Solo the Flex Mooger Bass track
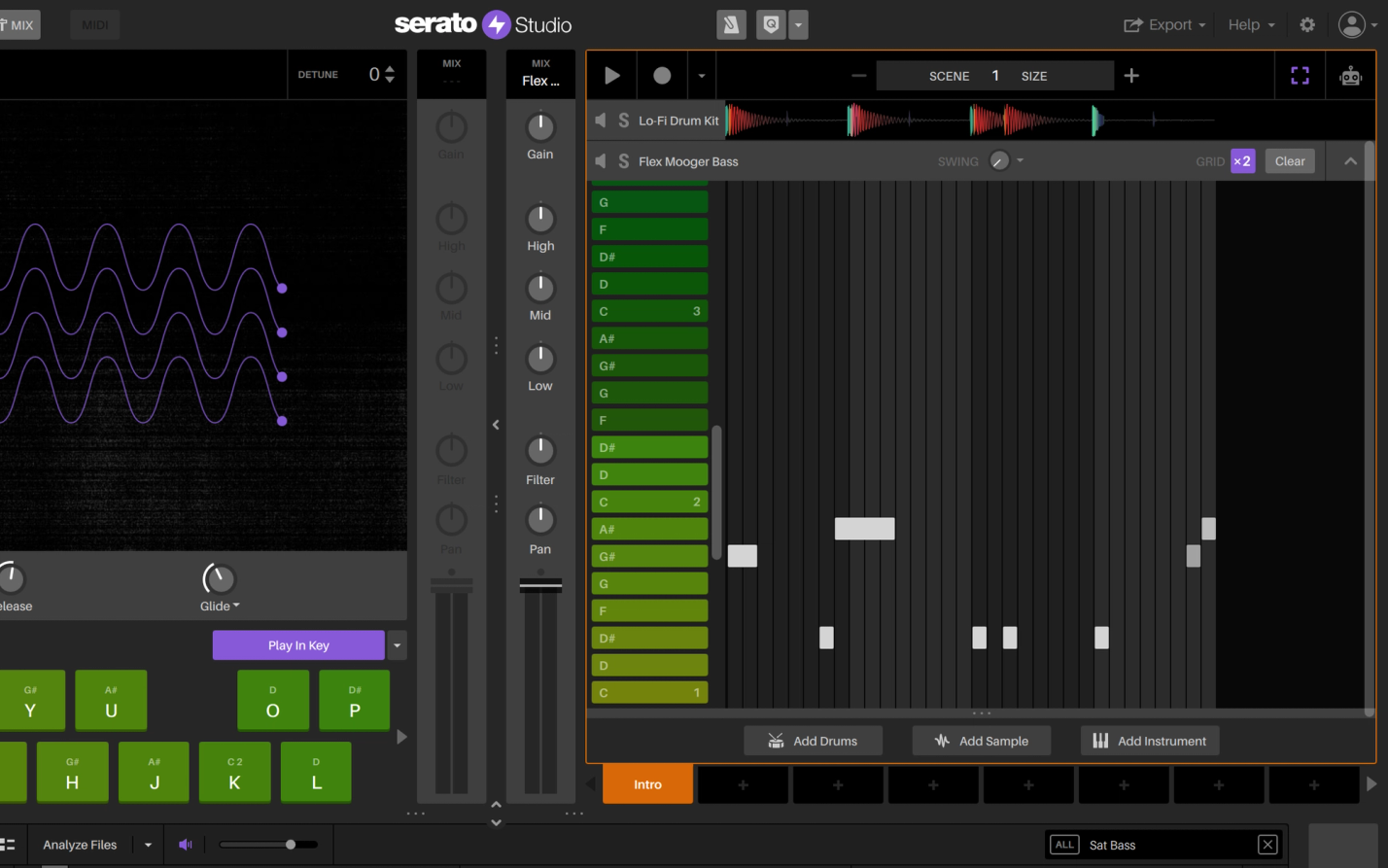 tap(623, 160)
